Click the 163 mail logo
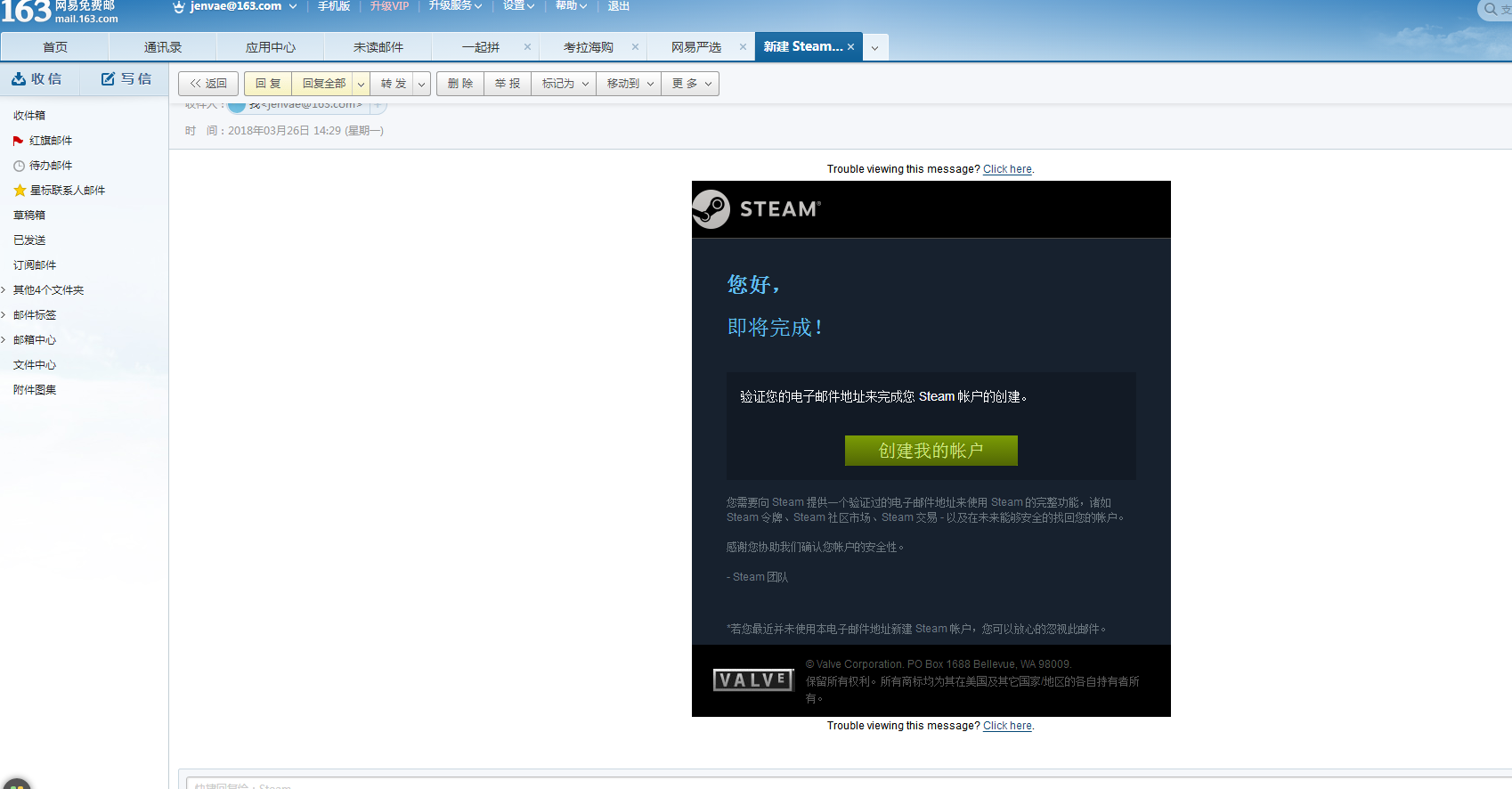 (60, 12)
